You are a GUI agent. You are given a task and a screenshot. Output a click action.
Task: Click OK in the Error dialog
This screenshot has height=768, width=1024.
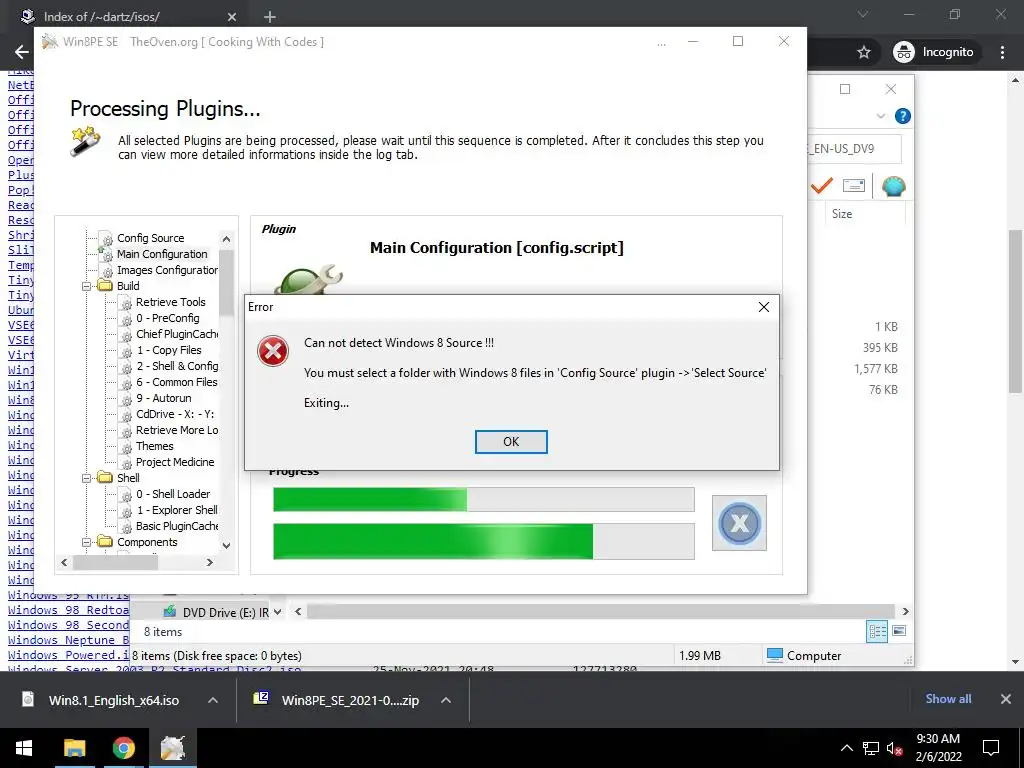pos(511,442)
